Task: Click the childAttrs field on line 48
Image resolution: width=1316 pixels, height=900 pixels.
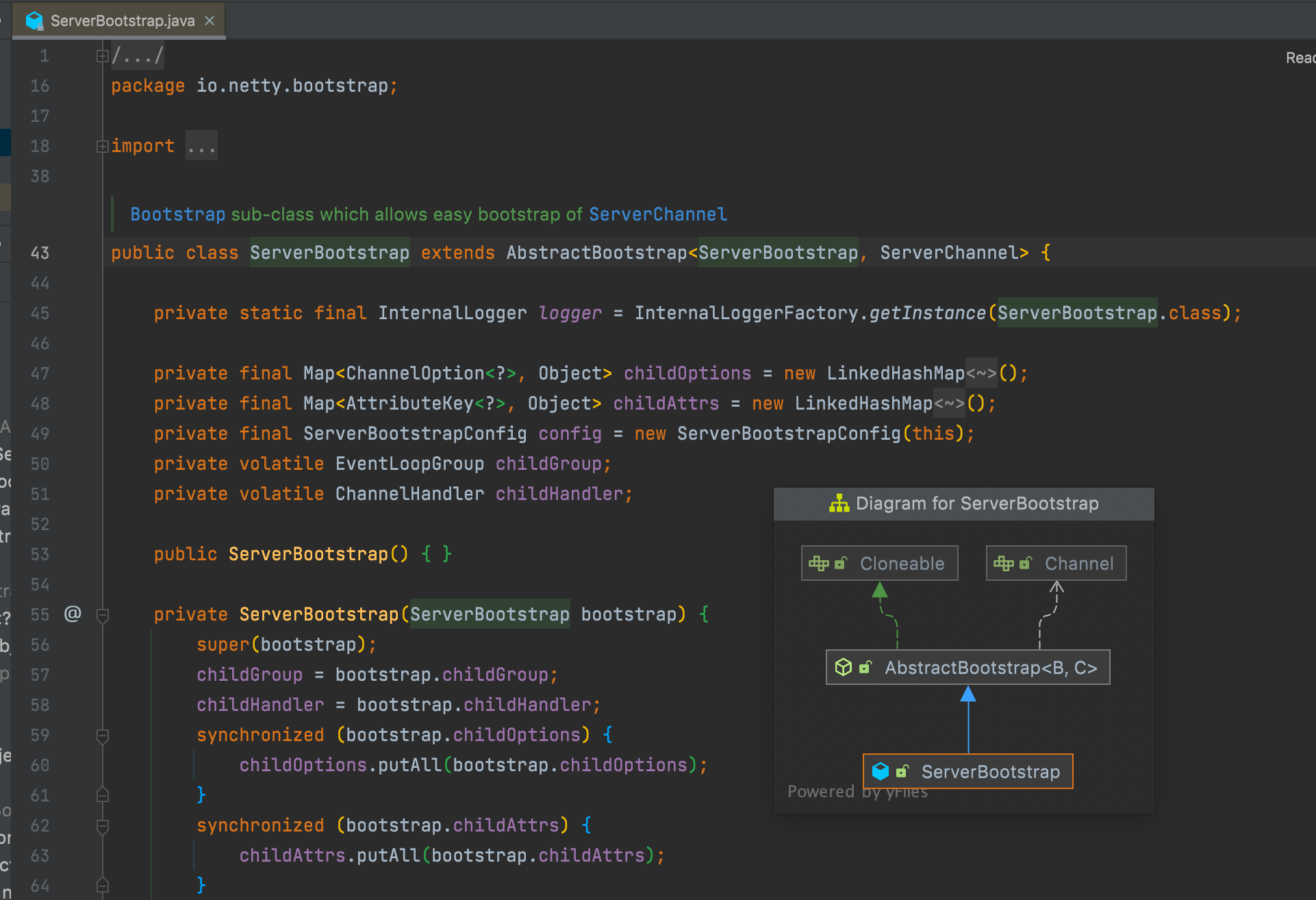Action: [666, 403]
